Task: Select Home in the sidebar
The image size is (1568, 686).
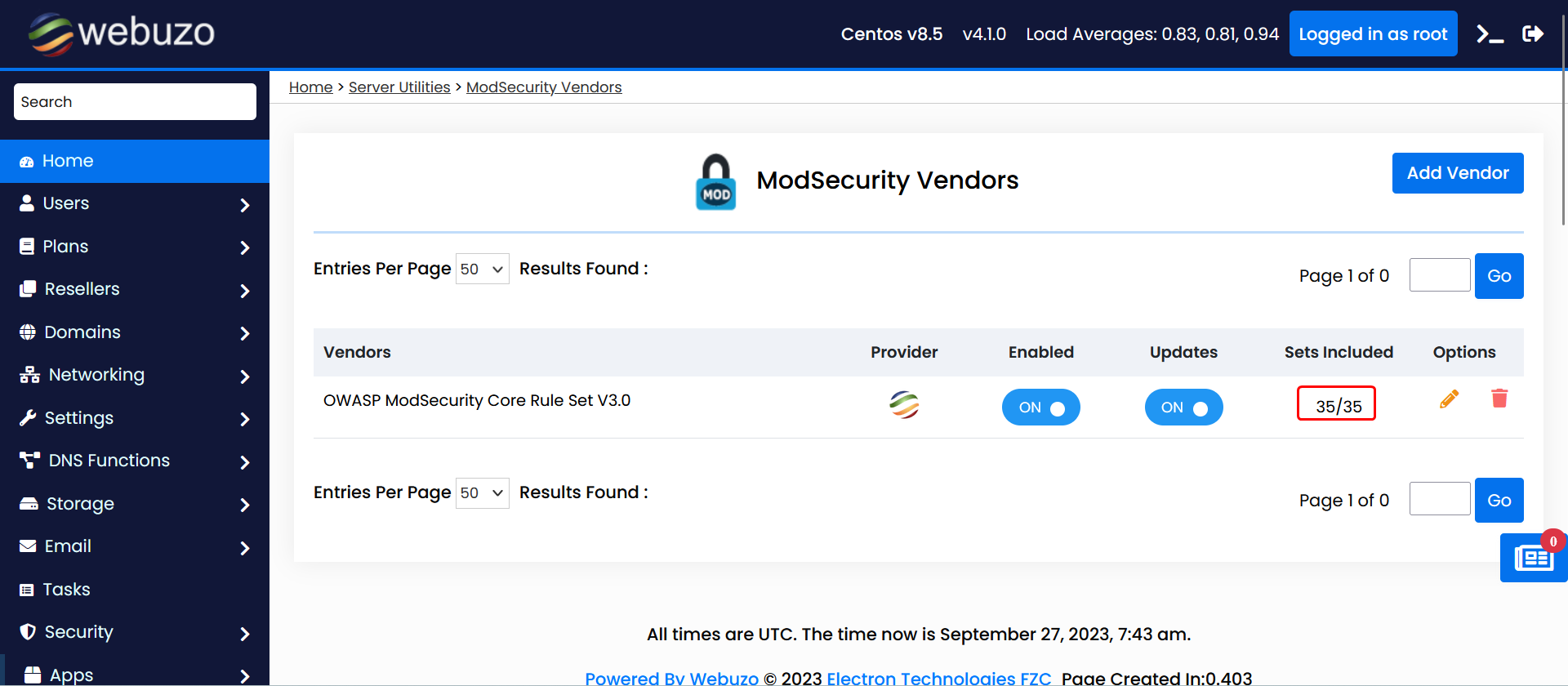Action: 135,161
